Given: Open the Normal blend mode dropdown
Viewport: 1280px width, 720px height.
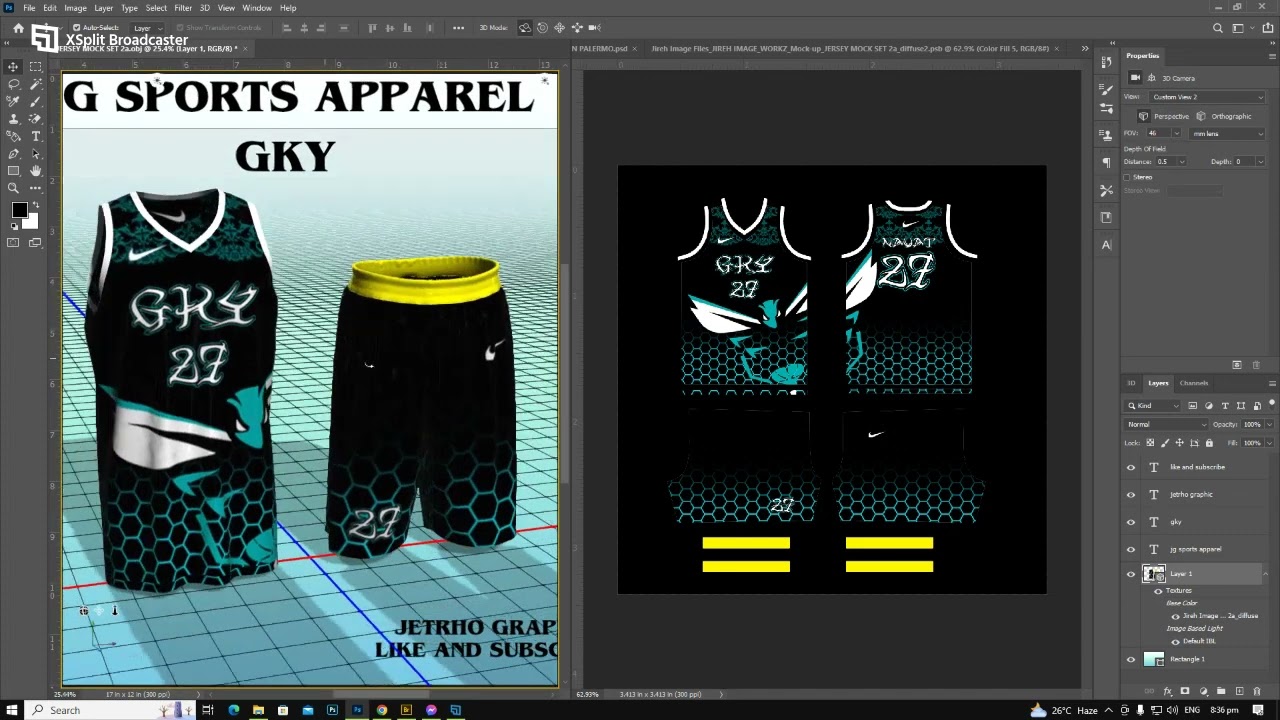Looking at the screenshot, I should tap(1167, 424).
